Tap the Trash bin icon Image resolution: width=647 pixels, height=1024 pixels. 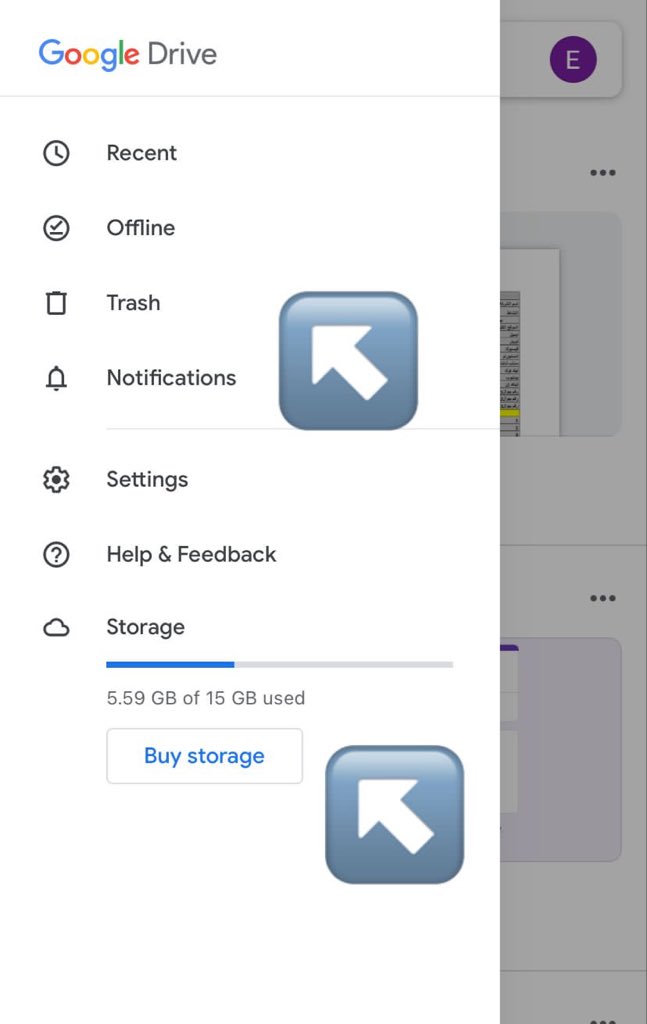pyautogui.click(x=56, y=303)
